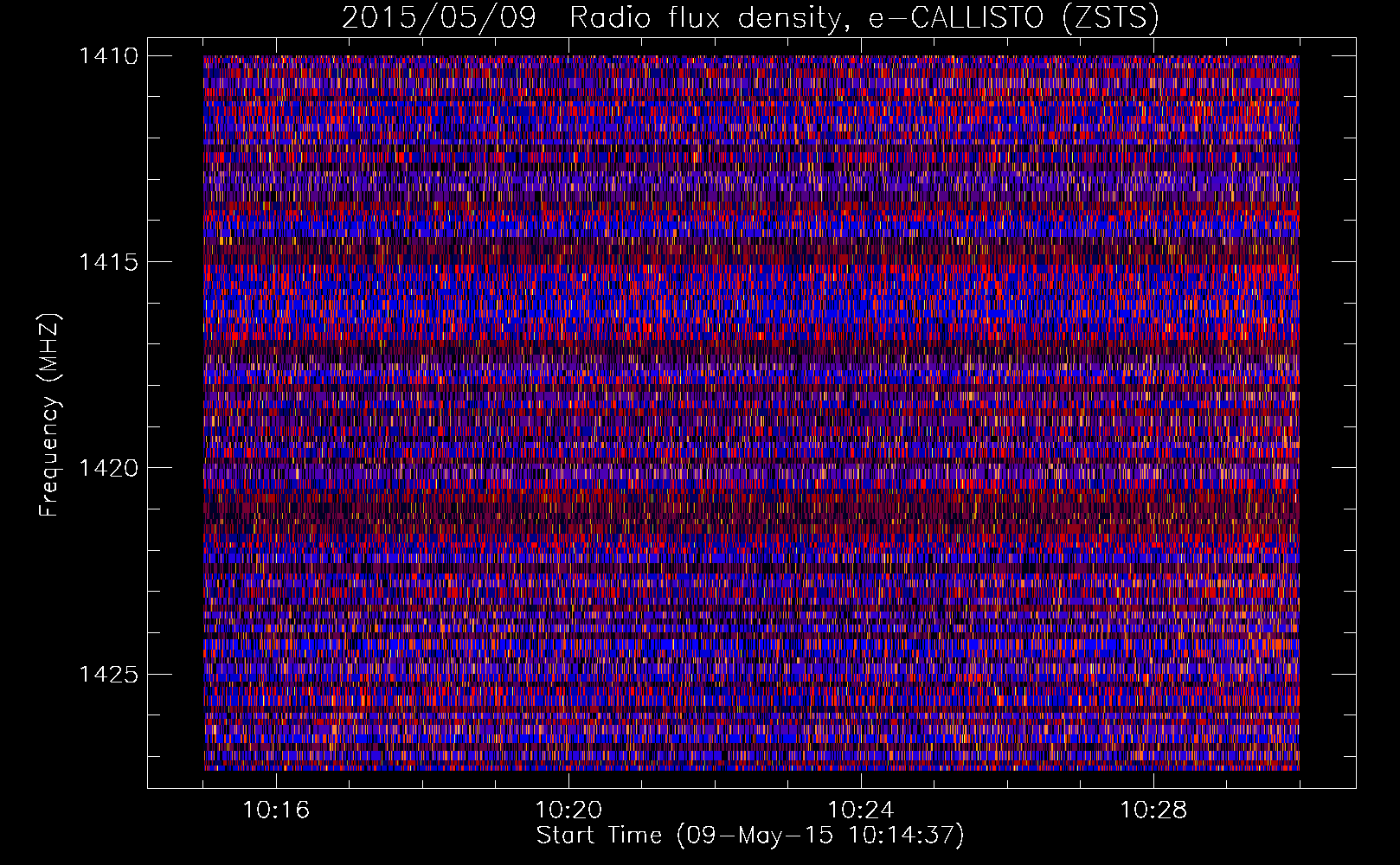Click the 'Frequency (MHZ)' vertical axis title
The image size is (1400, 865).
pyautogui.click(x=50, y=415)
